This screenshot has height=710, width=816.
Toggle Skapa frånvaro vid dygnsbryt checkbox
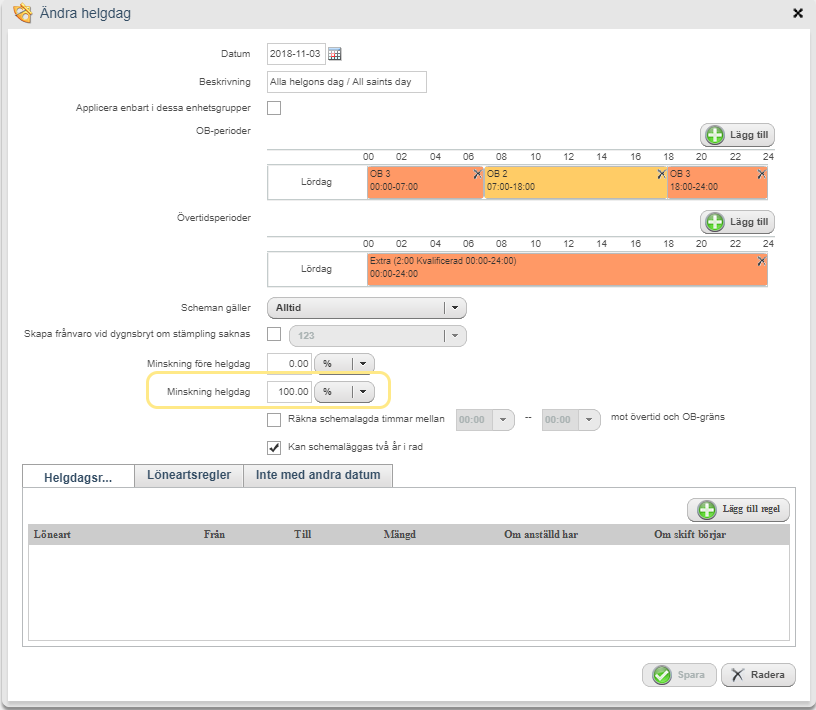tap(274, 334)
